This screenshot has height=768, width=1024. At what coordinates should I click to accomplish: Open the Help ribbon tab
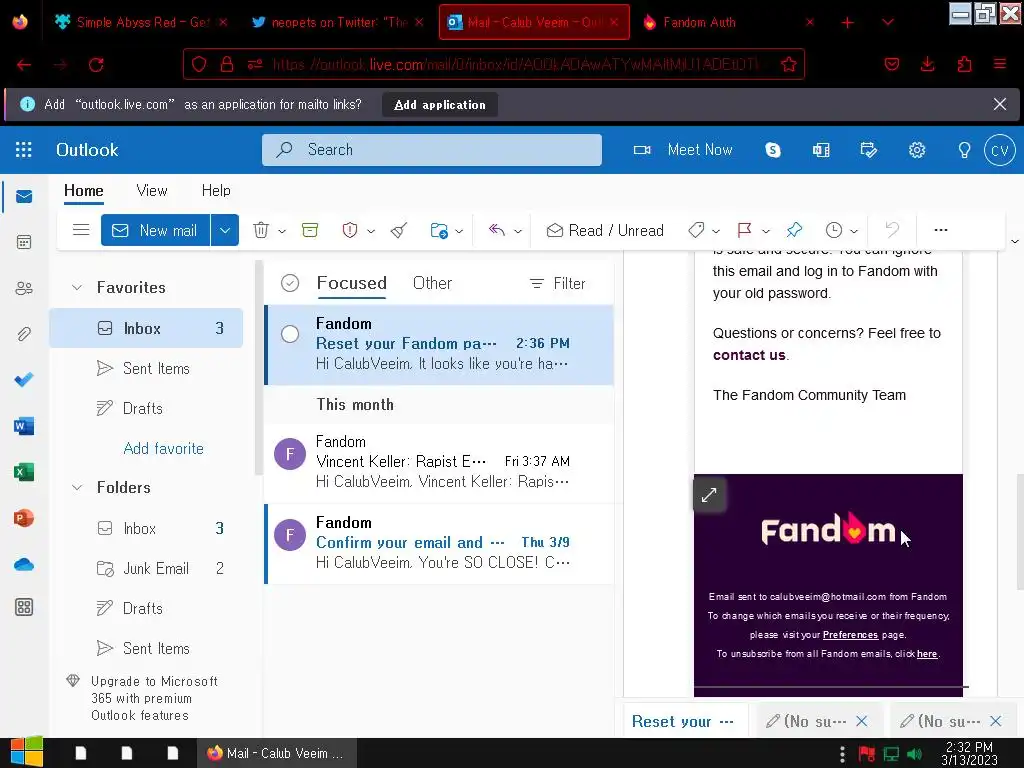[216, 191]
